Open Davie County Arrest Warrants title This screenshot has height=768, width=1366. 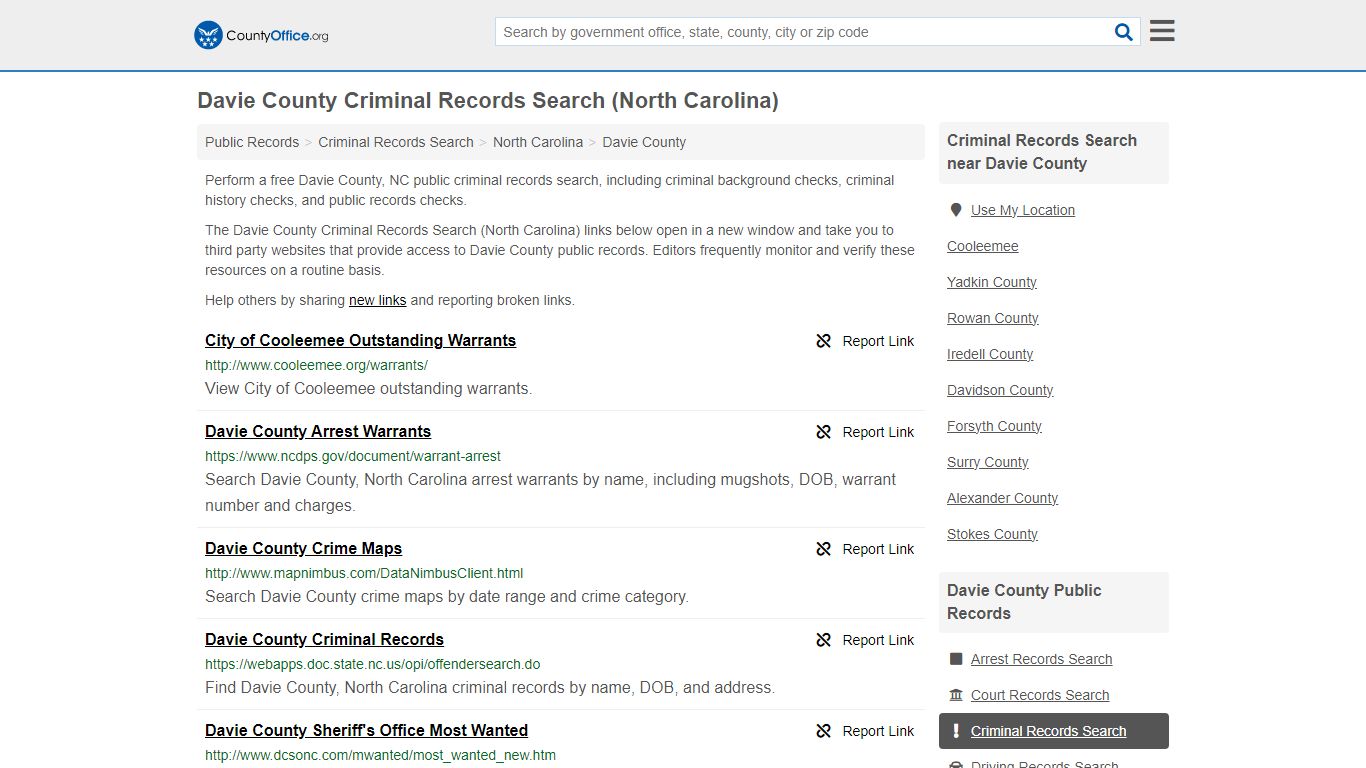318,431
